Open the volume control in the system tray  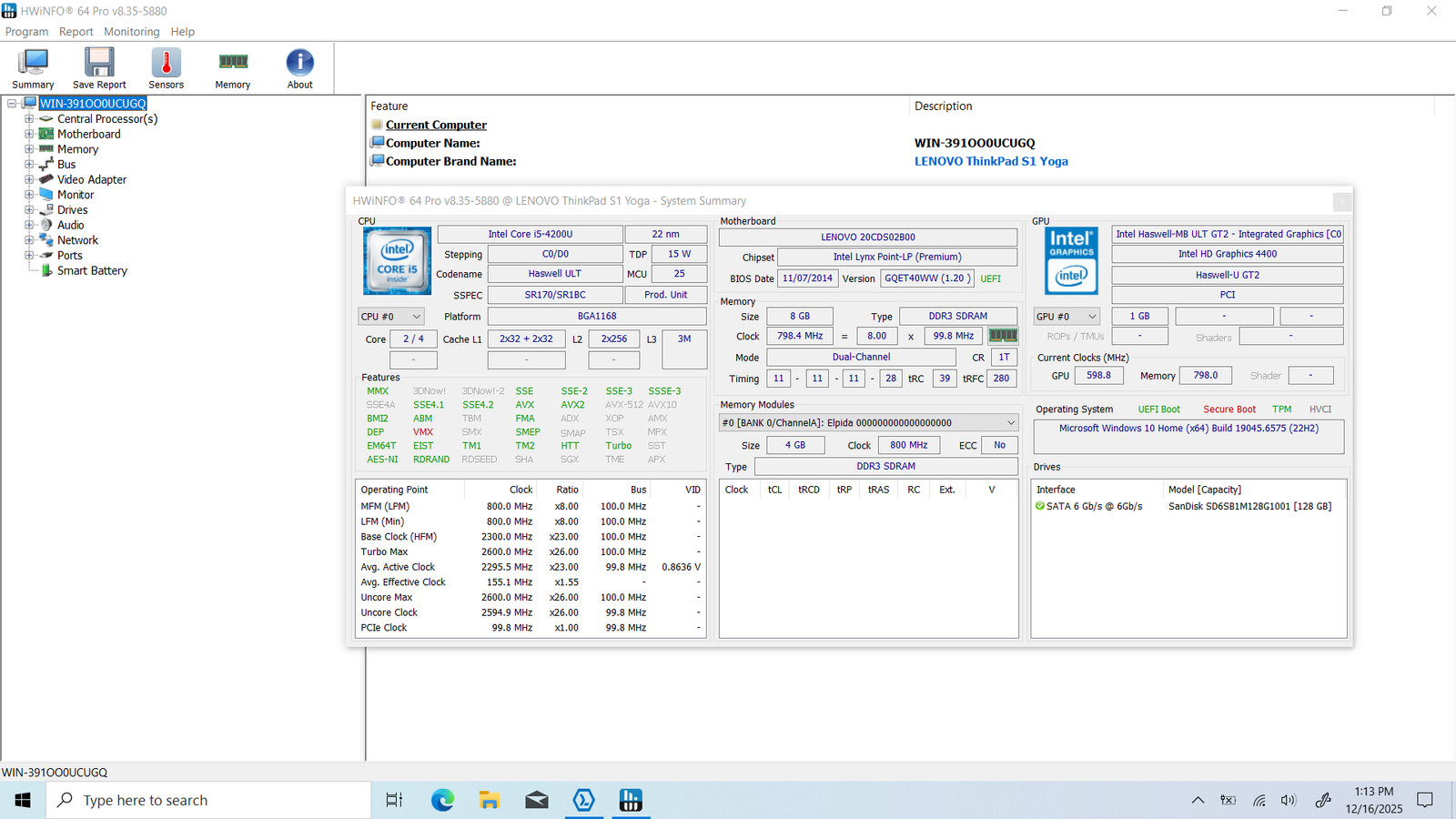pos(1289,800)
